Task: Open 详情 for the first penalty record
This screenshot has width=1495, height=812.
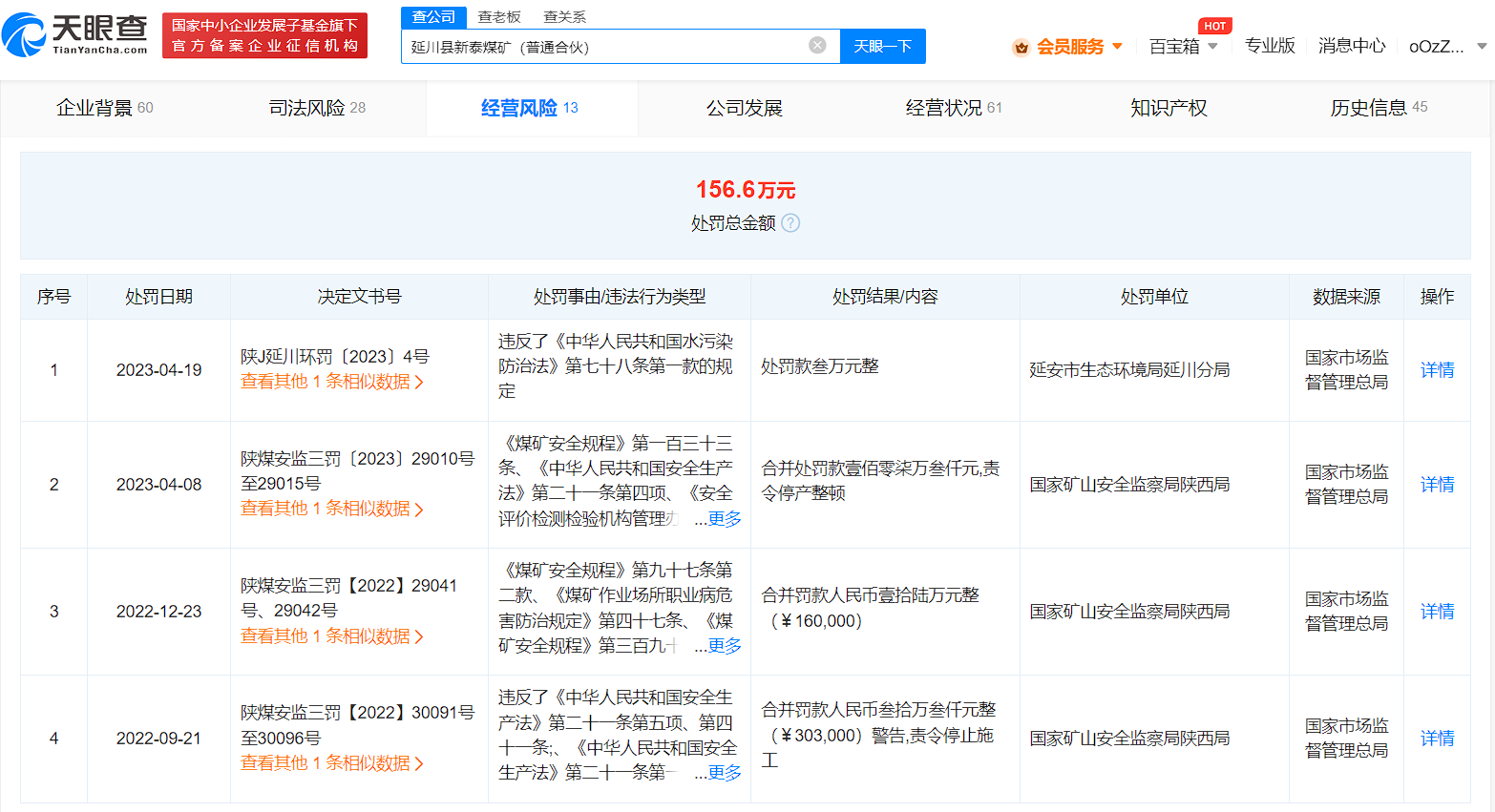Action: pos(1437,369)
